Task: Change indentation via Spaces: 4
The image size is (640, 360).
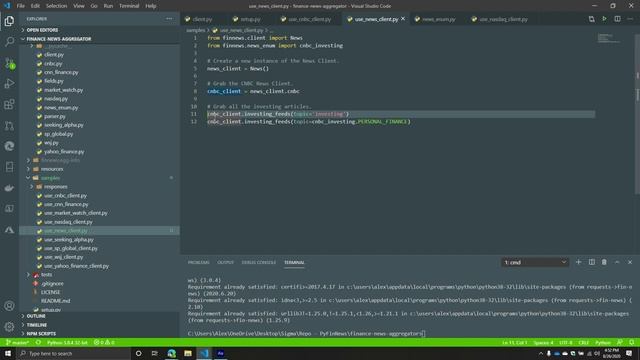Action: point(543,342)
